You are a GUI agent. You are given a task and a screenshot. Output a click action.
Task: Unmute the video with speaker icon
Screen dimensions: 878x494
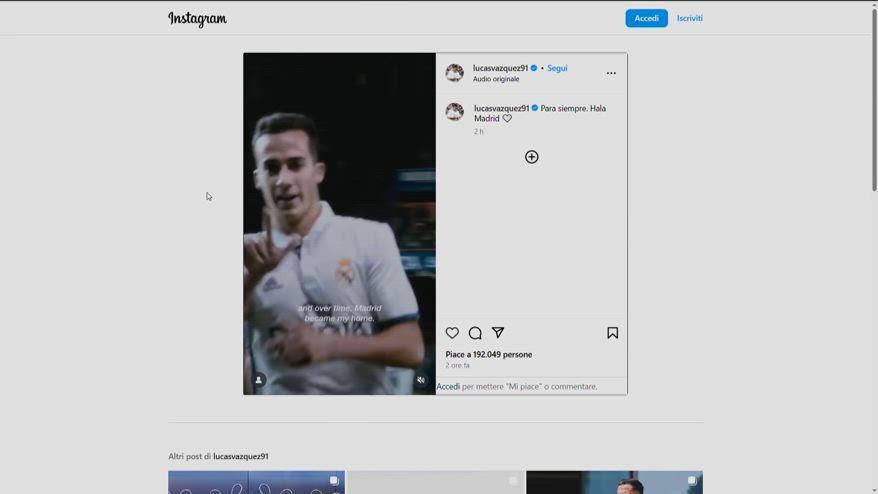(421, 380)
